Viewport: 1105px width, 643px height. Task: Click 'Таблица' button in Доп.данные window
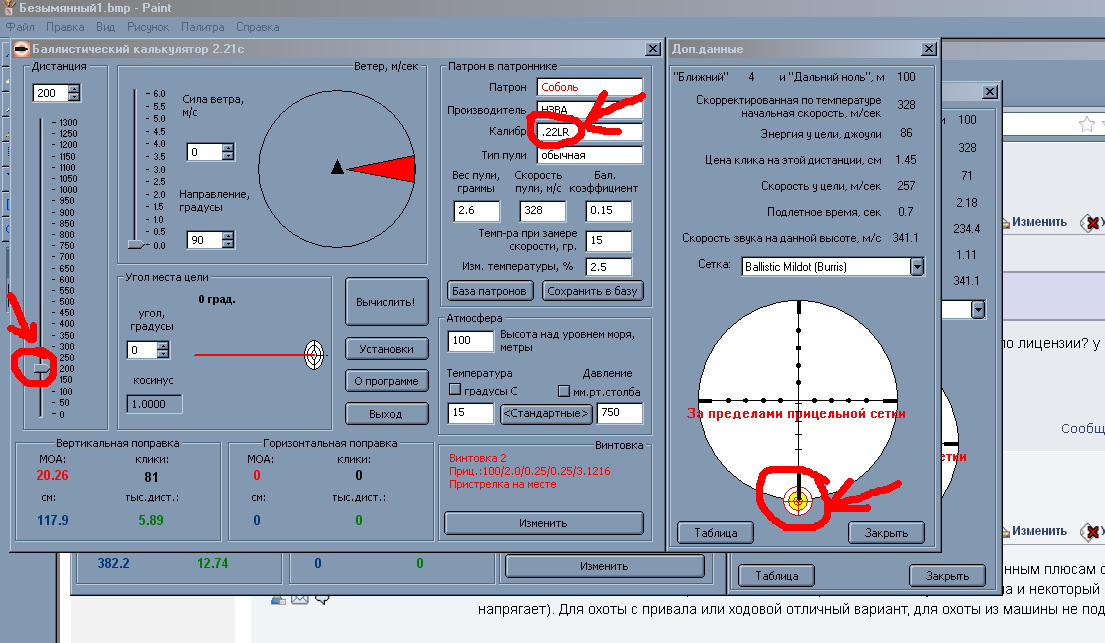coord(714,532)
